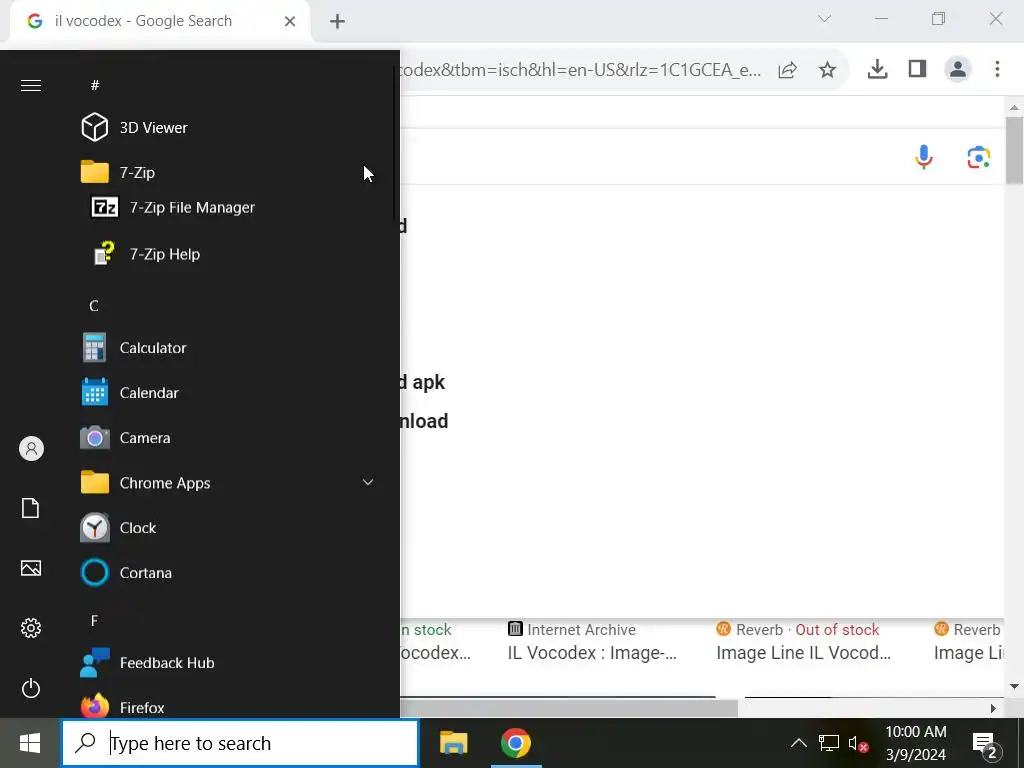Image resolution: width=1024 pixels, height=768 pixels.
Task: Start Google voice search microphone
Action: [923, 157]
